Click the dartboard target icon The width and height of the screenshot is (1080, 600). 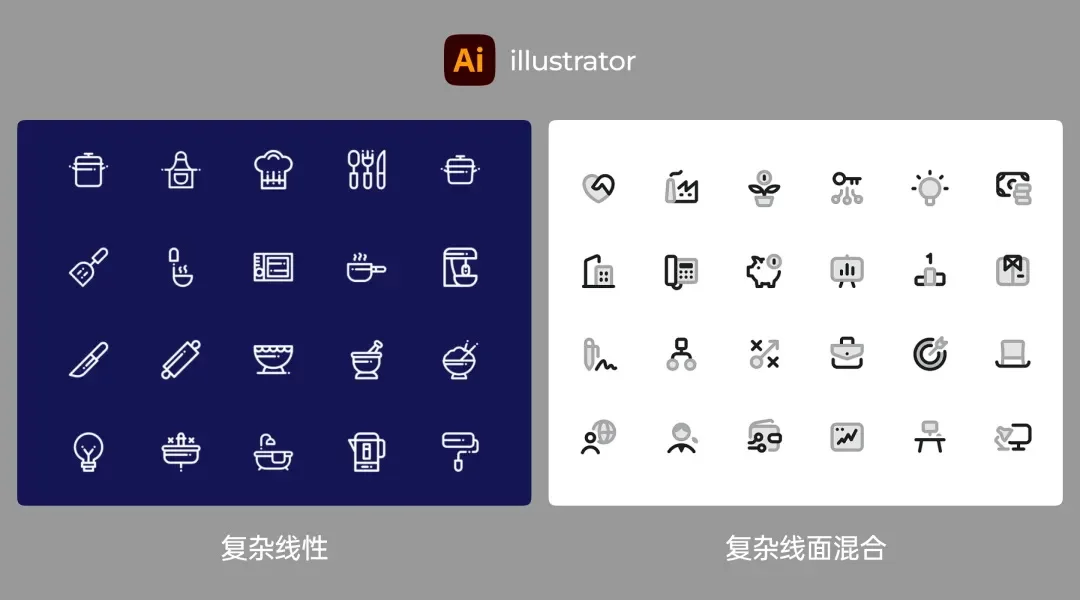[931, 353]
